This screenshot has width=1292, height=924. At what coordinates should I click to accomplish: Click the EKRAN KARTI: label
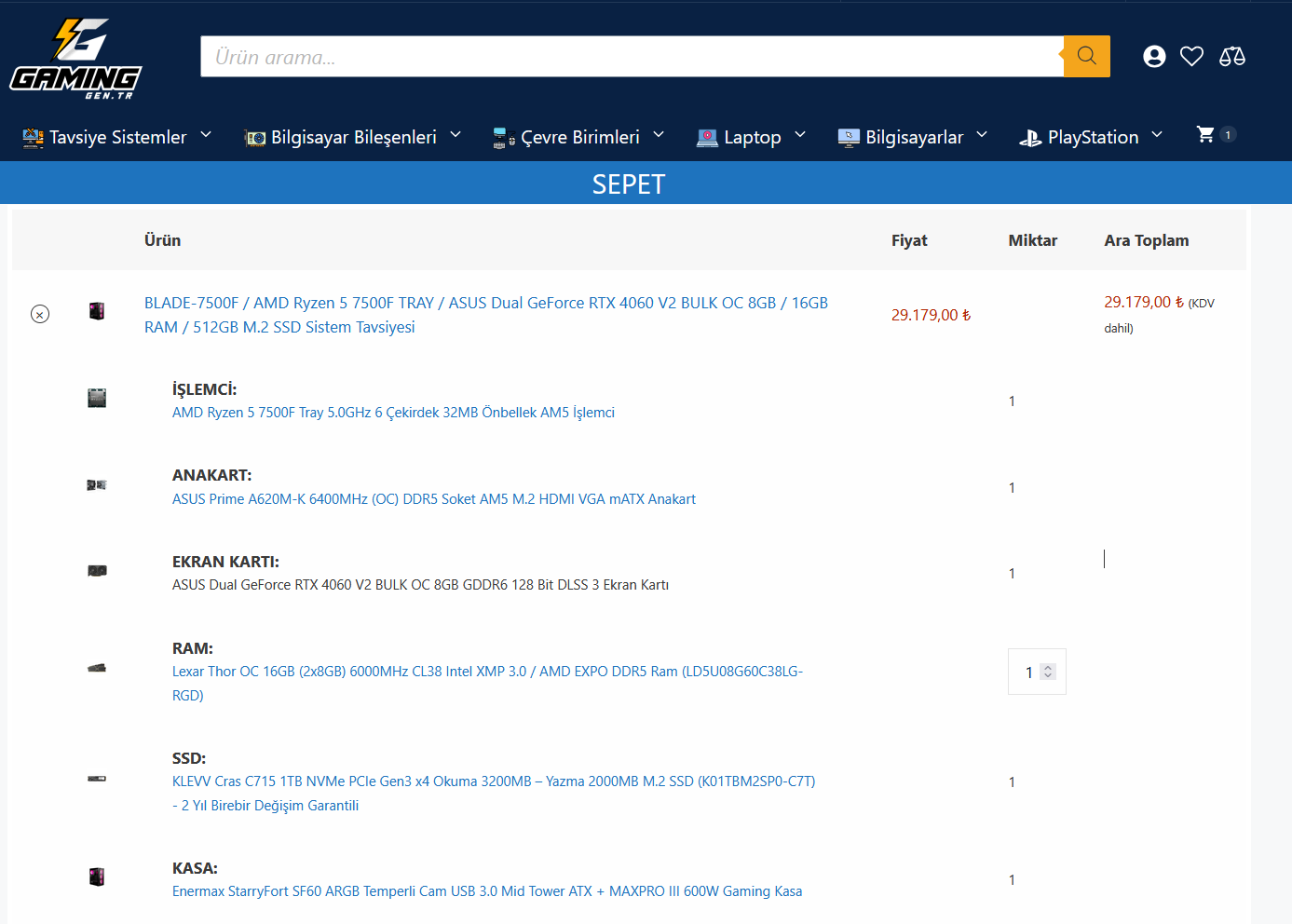click(x=225, y=562)
